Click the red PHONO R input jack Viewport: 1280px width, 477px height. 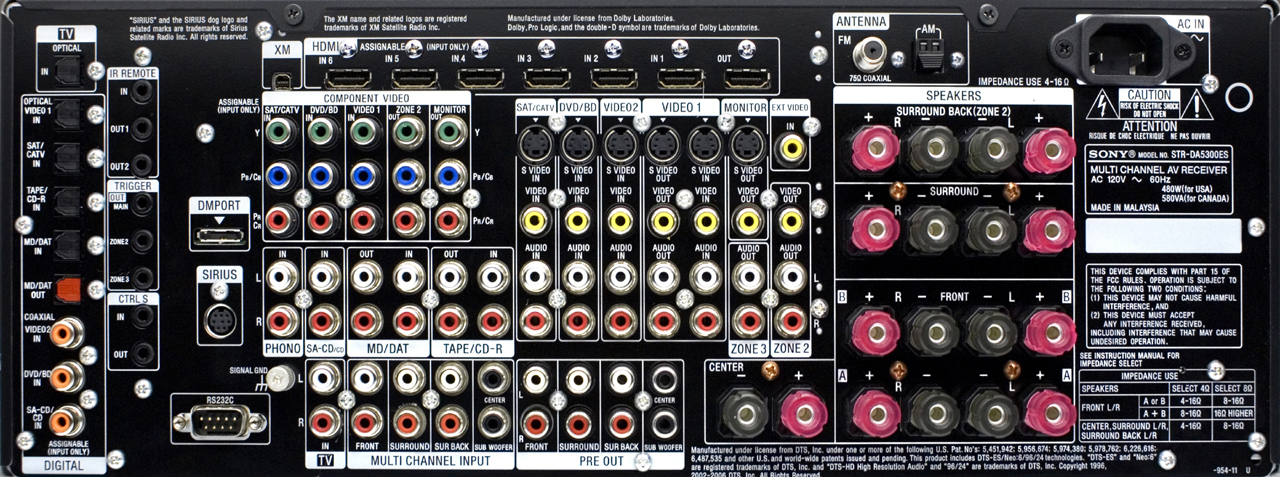282,320
